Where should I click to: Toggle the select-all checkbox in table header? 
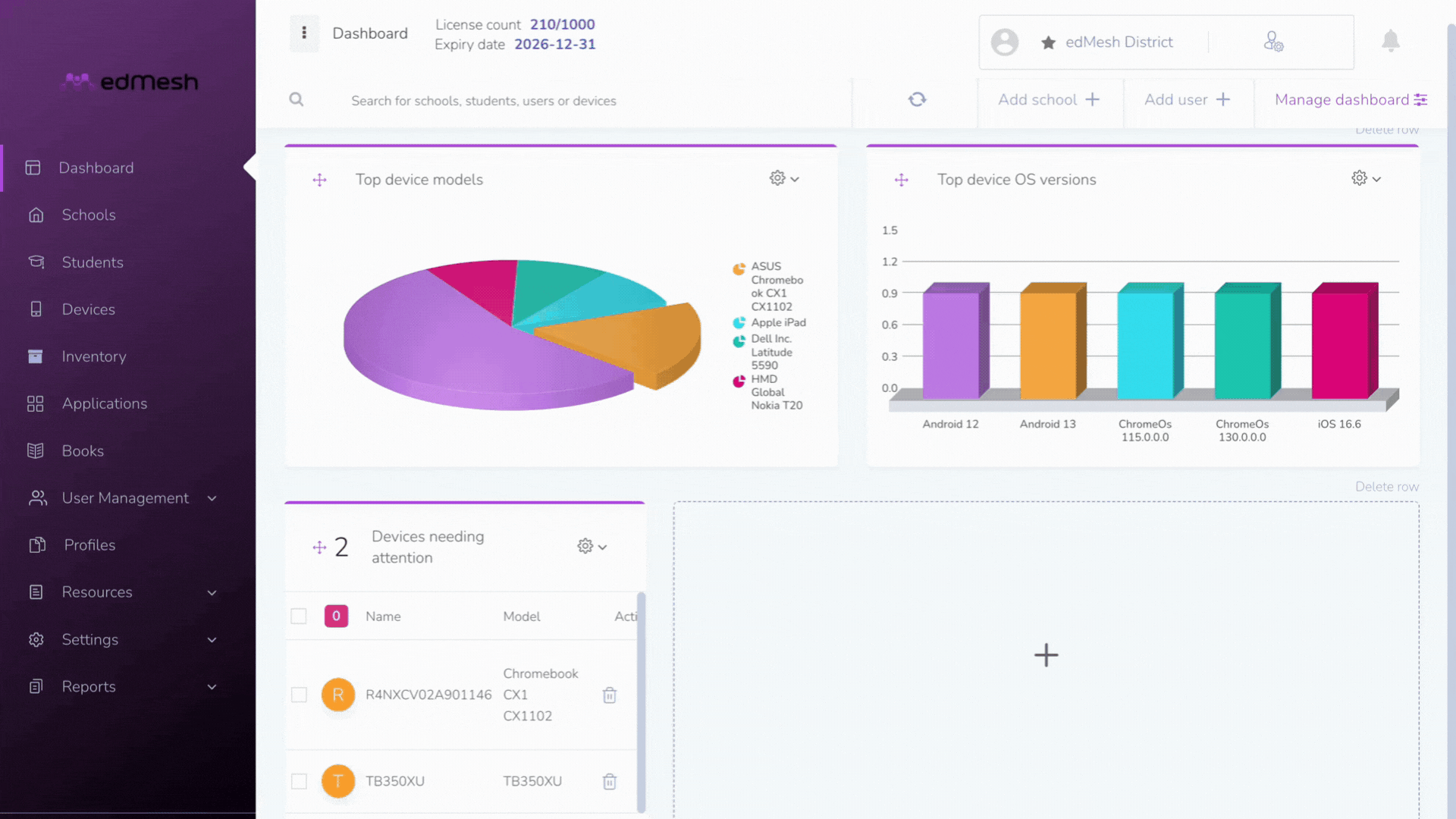(299, 616)
